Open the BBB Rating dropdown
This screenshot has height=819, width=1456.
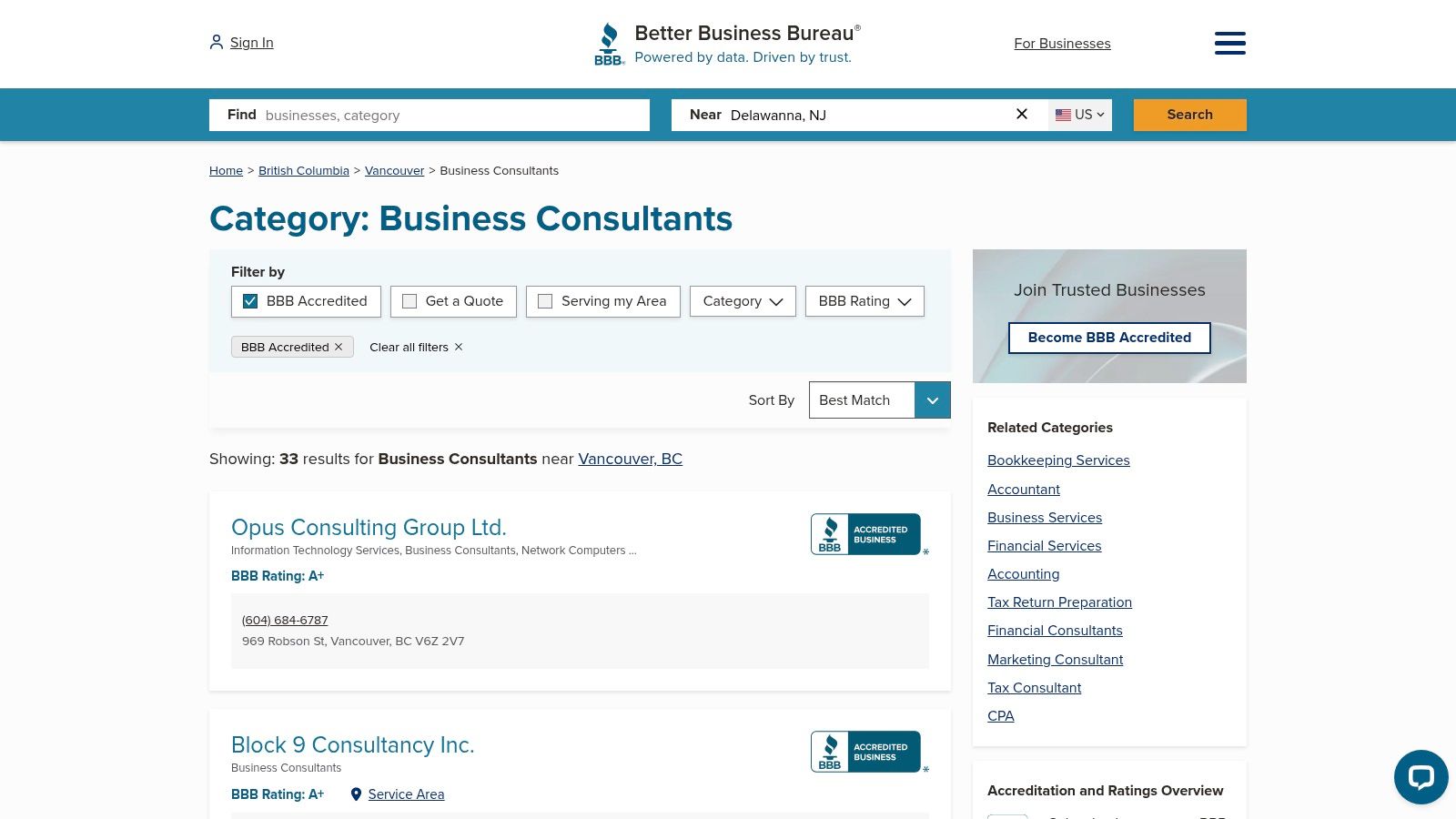click(863, 301)
